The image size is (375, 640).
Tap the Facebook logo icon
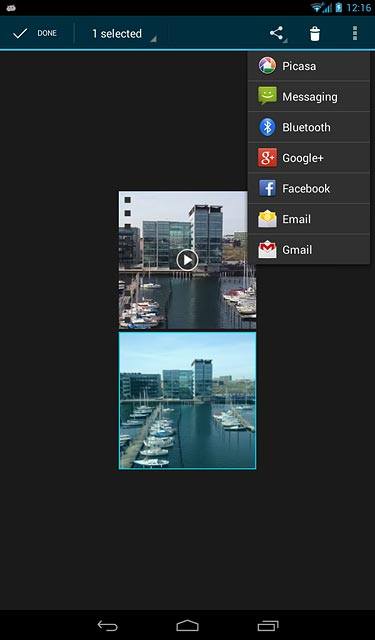pos(267,188)
